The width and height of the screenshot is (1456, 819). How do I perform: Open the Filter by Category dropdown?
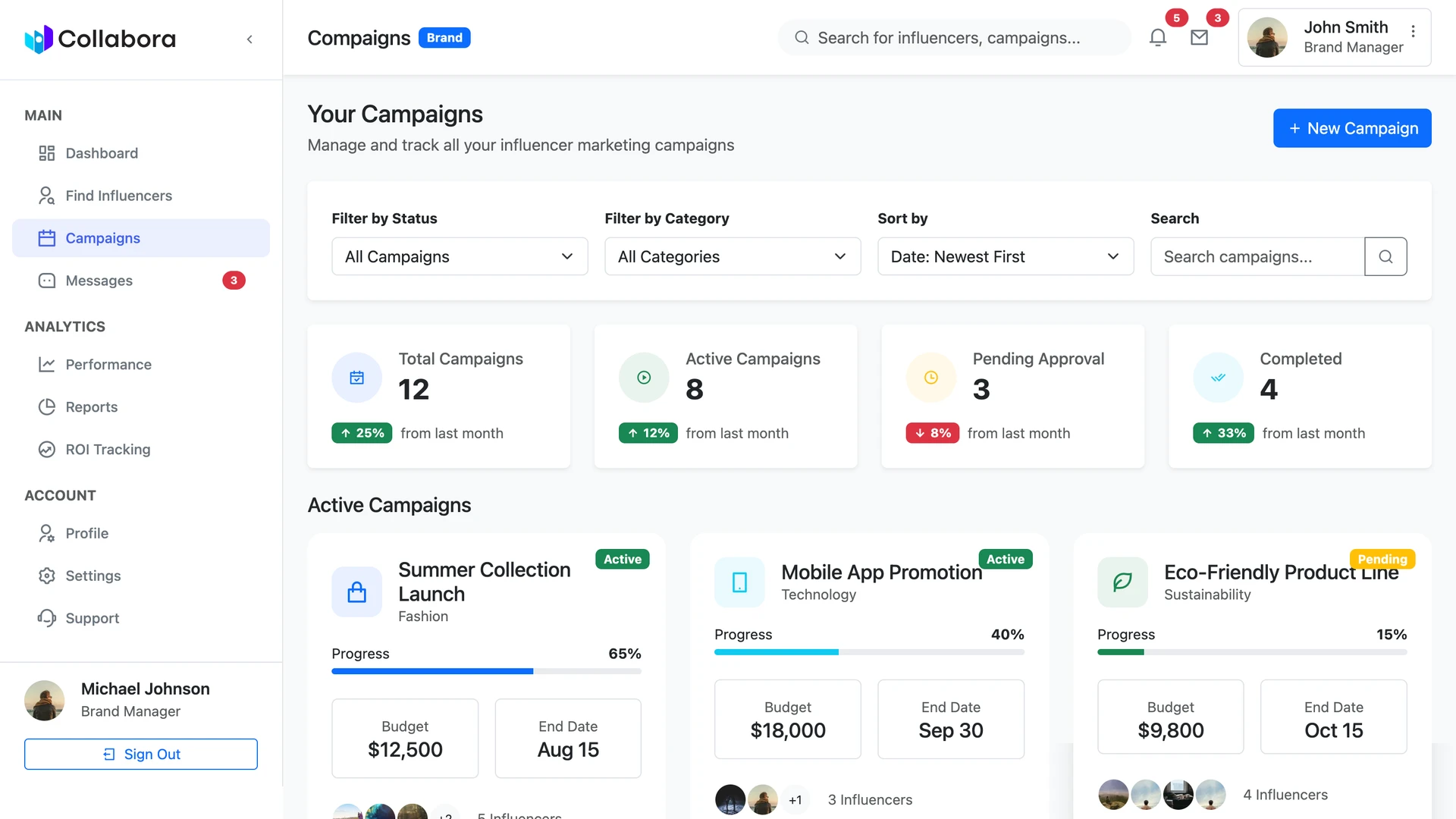(733, 256)
